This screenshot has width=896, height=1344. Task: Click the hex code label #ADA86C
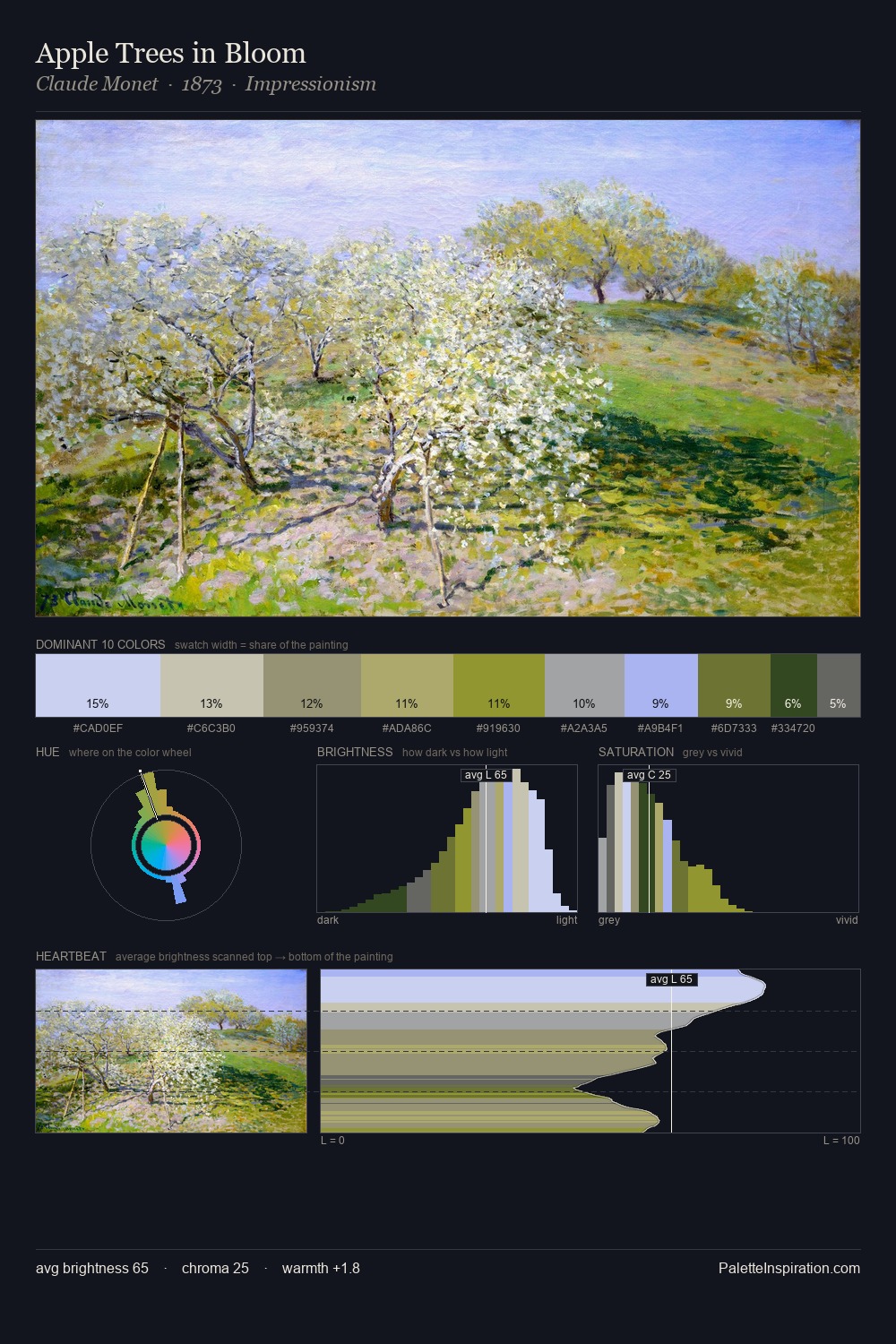pos(407,728)
